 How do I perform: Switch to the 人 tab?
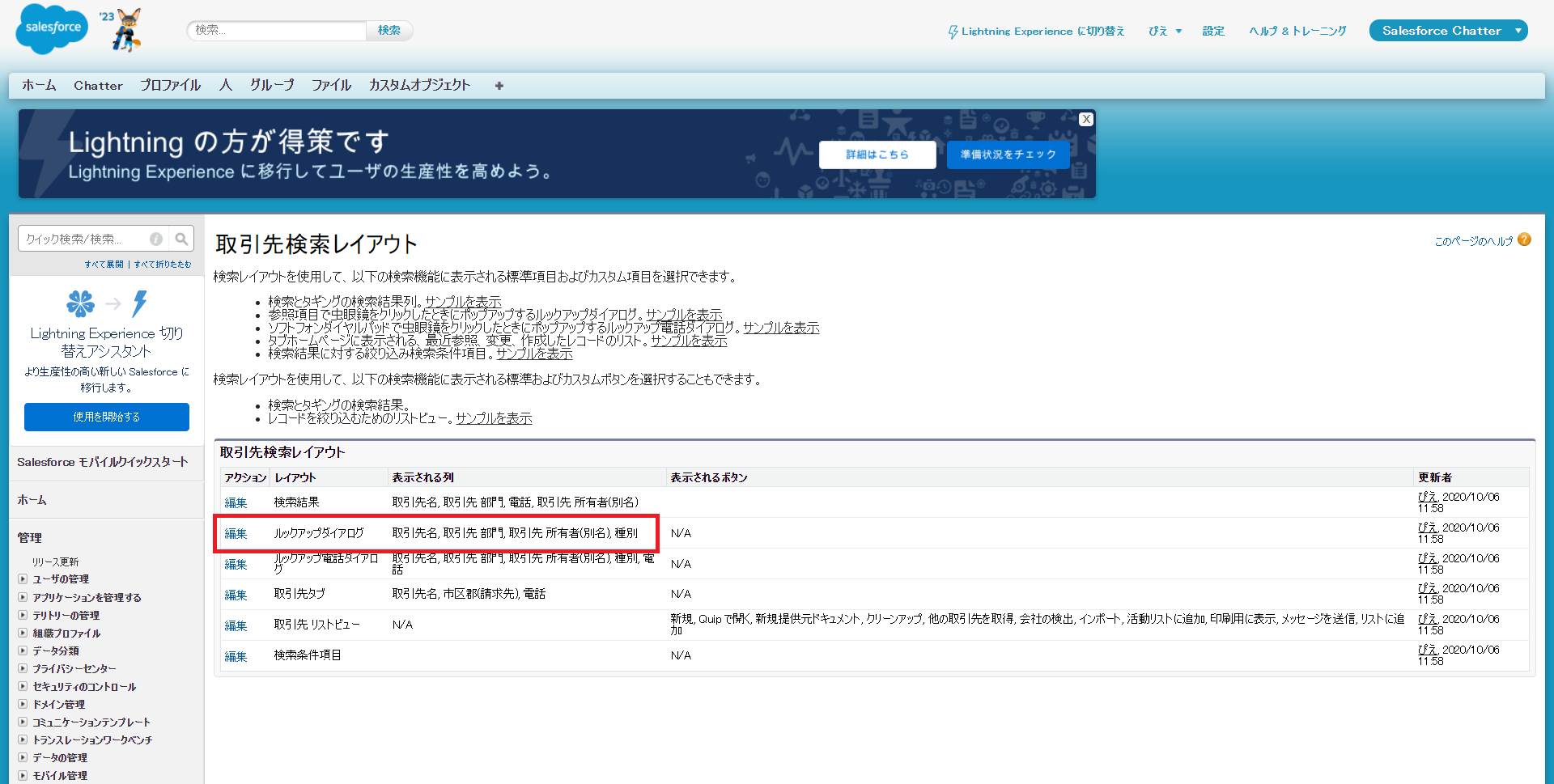(x=226, y=85)
